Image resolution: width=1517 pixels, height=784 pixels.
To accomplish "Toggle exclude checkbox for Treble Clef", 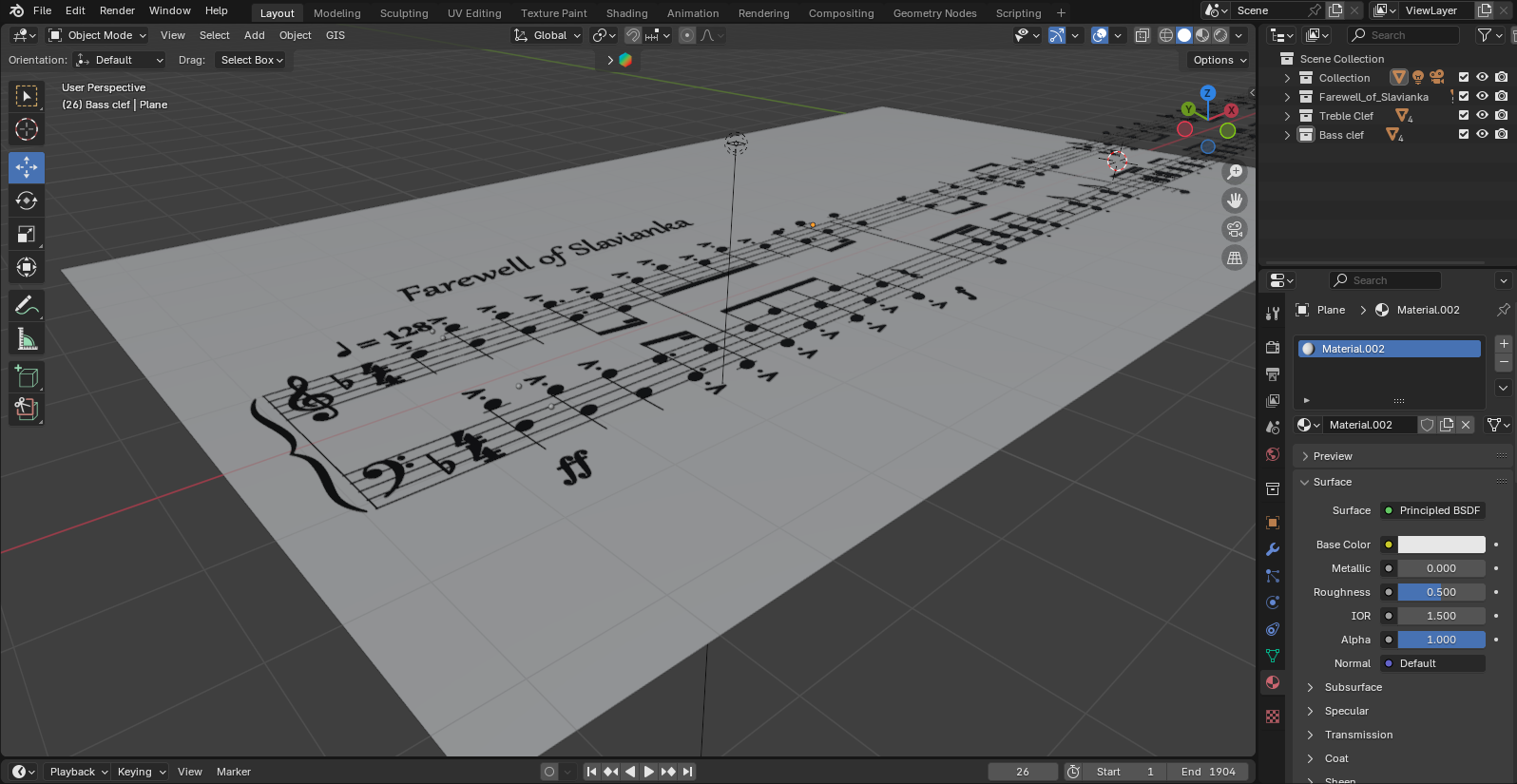I will coord(1464,115).
